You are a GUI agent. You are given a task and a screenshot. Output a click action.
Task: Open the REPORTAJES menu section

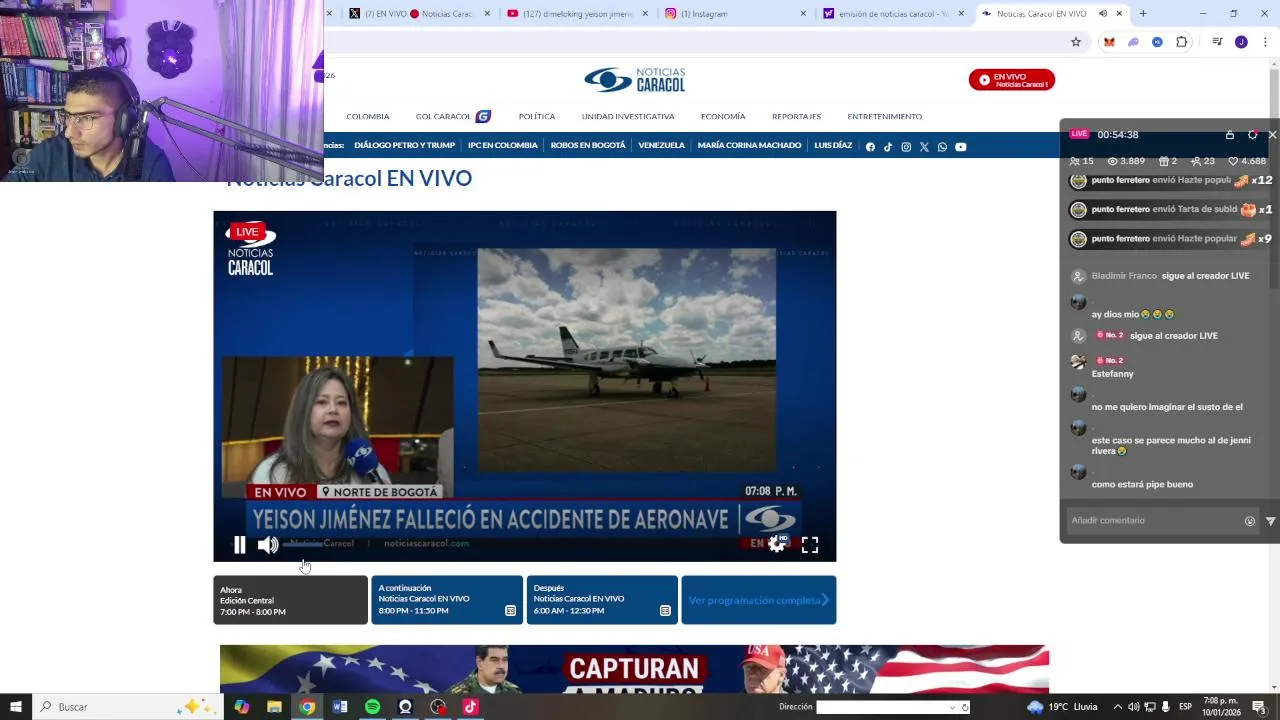[796, 117]
